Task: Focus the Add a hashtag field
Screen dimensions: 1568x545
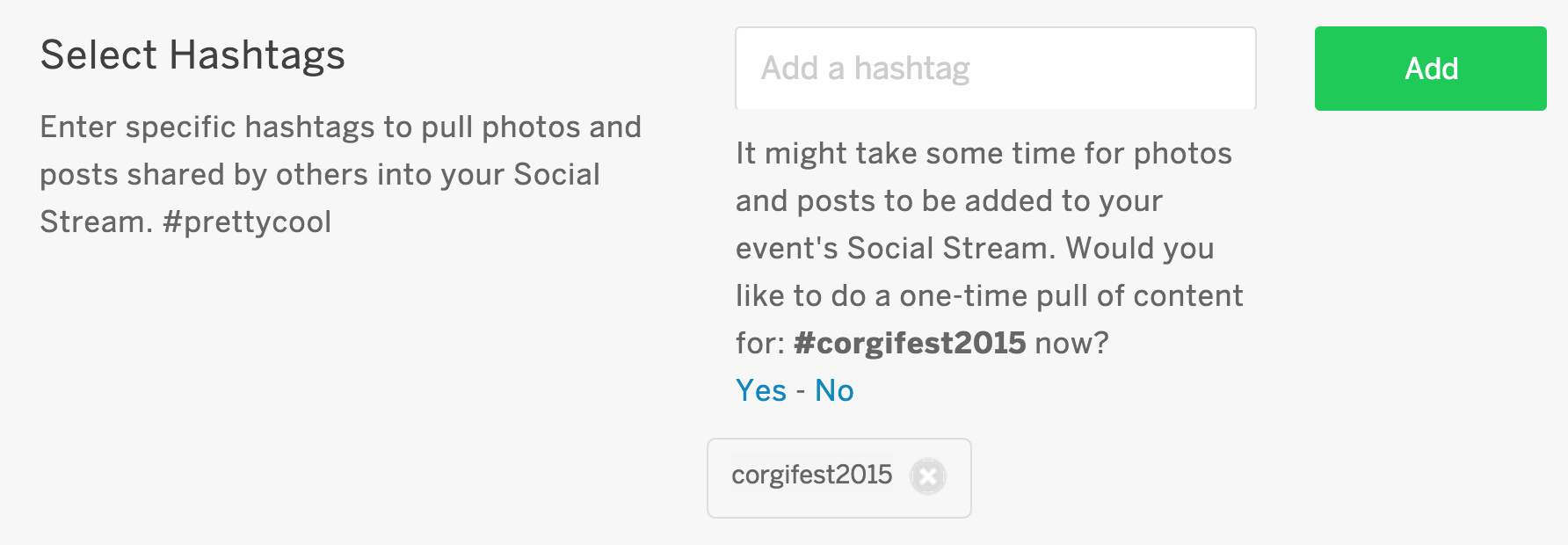Action: (995, 69)
